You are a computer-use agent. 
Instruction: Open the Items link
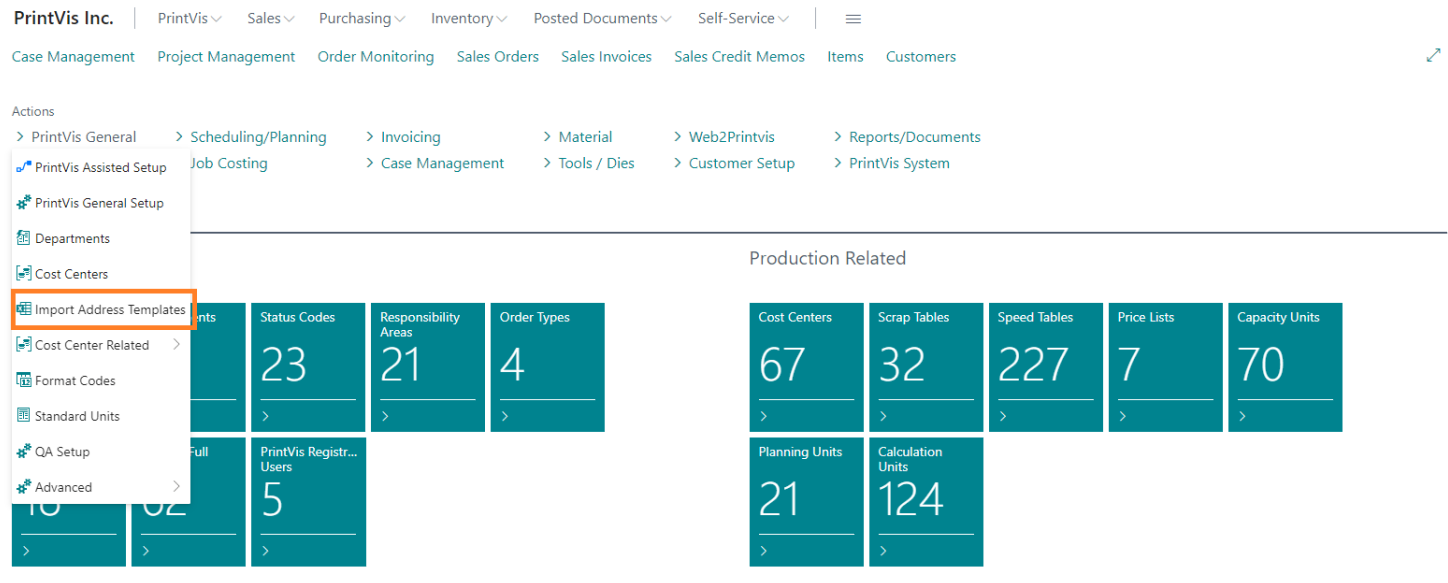(846, 57)
